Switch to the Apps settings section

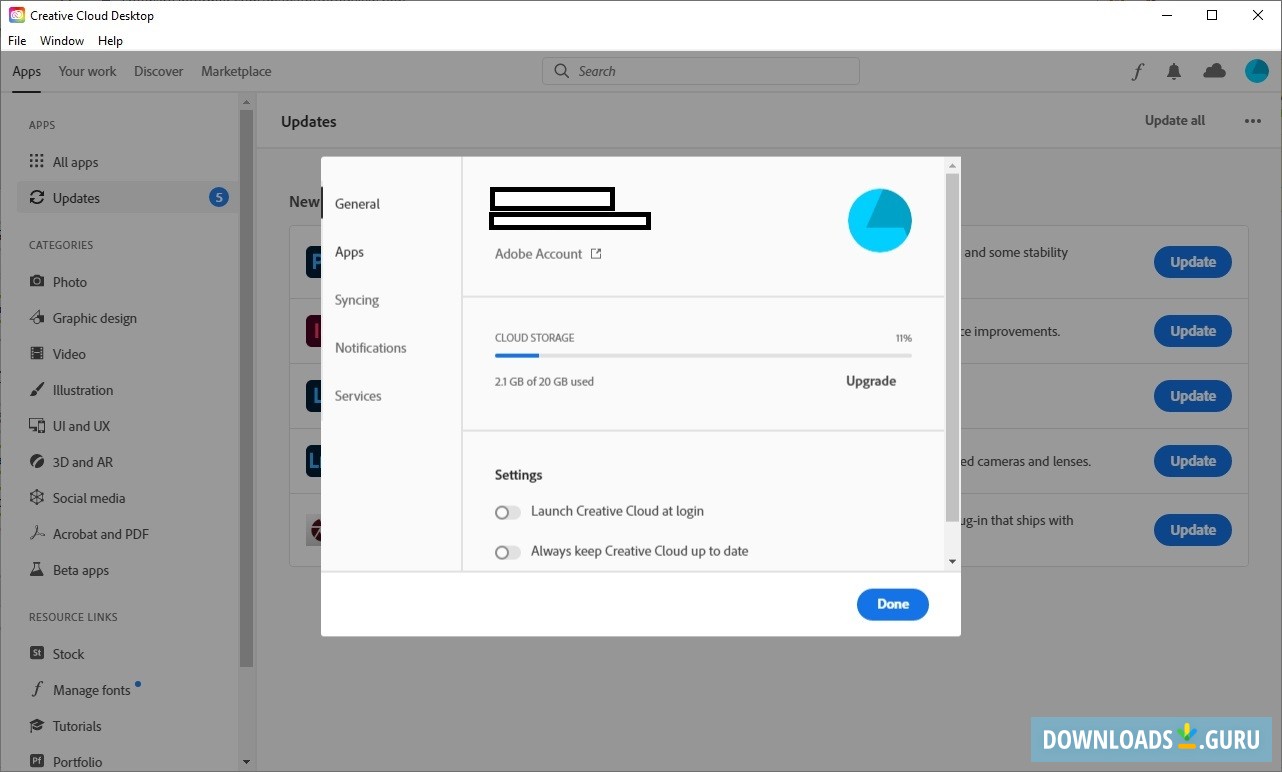(349, 251)
